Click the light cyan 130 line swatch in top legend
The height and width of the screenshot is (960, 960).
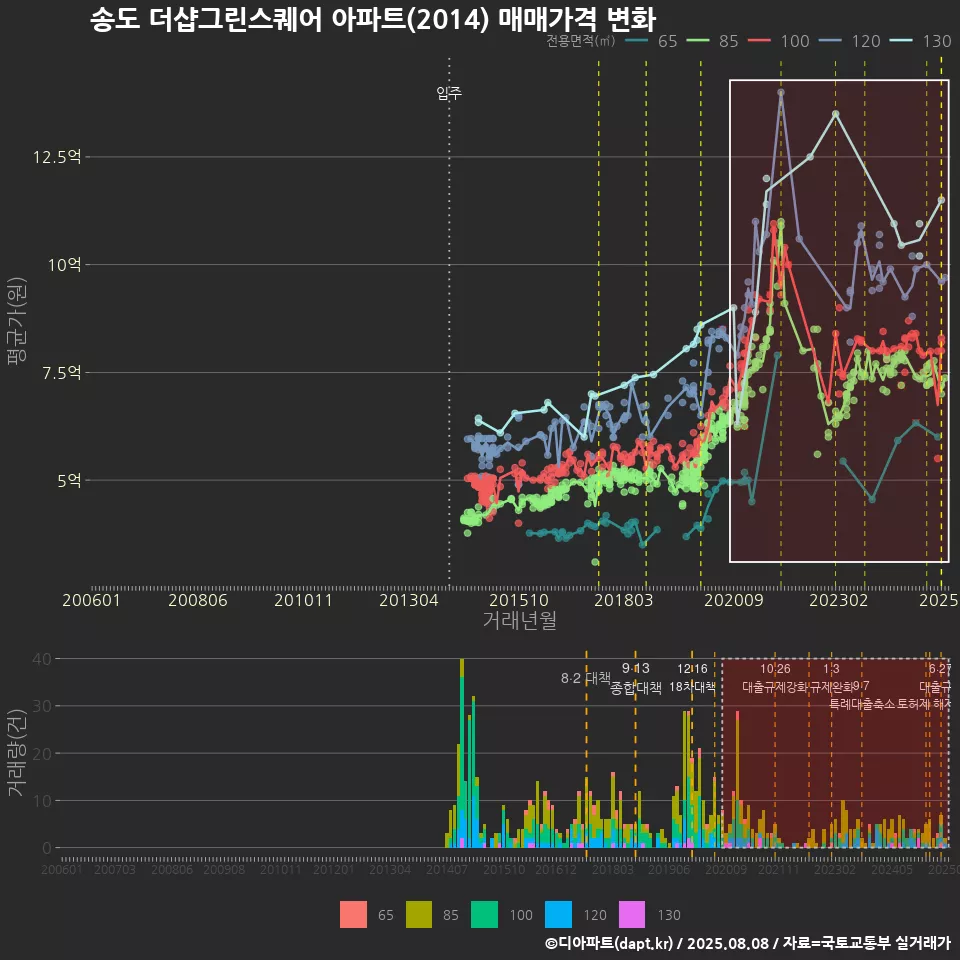coord(901,41)
